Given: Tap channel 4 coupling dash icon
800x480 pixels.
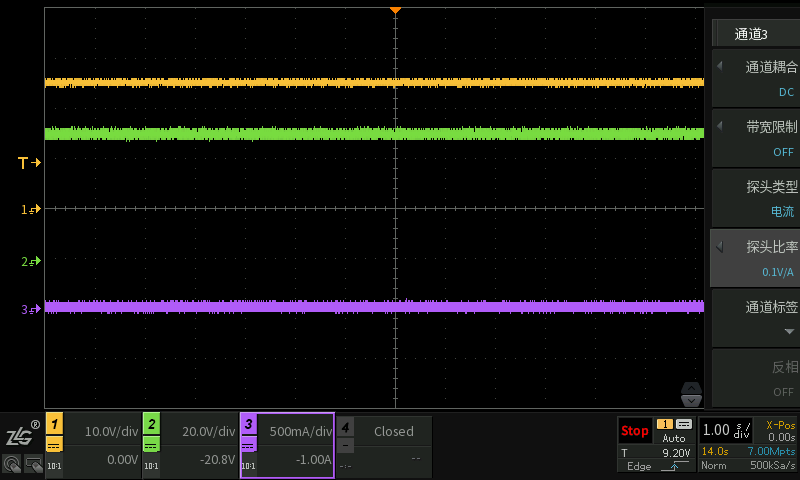Looking at the screenshot, I should point(345,446).
